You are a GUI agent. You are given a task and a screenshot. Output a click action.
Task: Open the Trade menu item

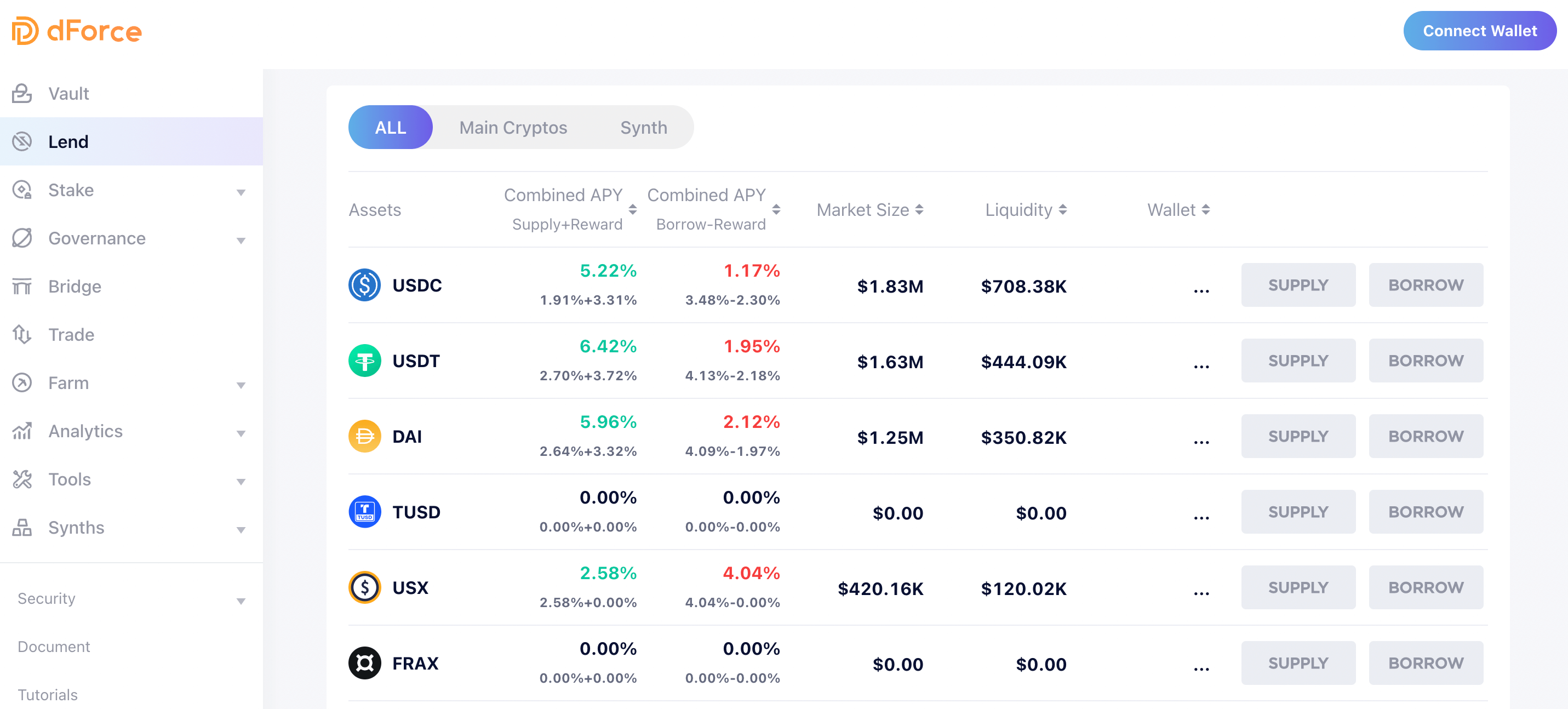pyautogui.click(x=131, y=334)
